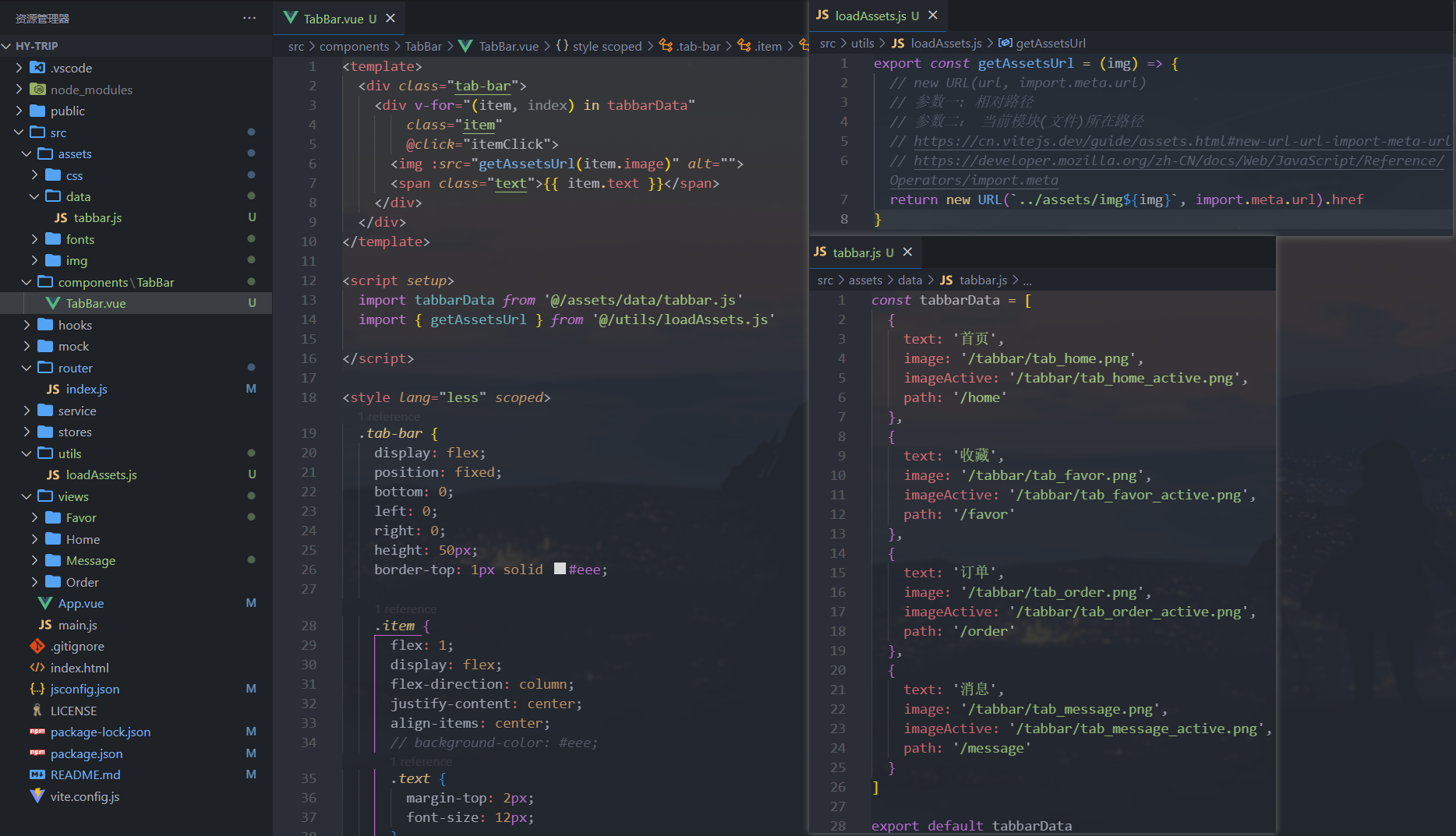Click the '<script setup>' code line
1456x836 pixels.
398,280
